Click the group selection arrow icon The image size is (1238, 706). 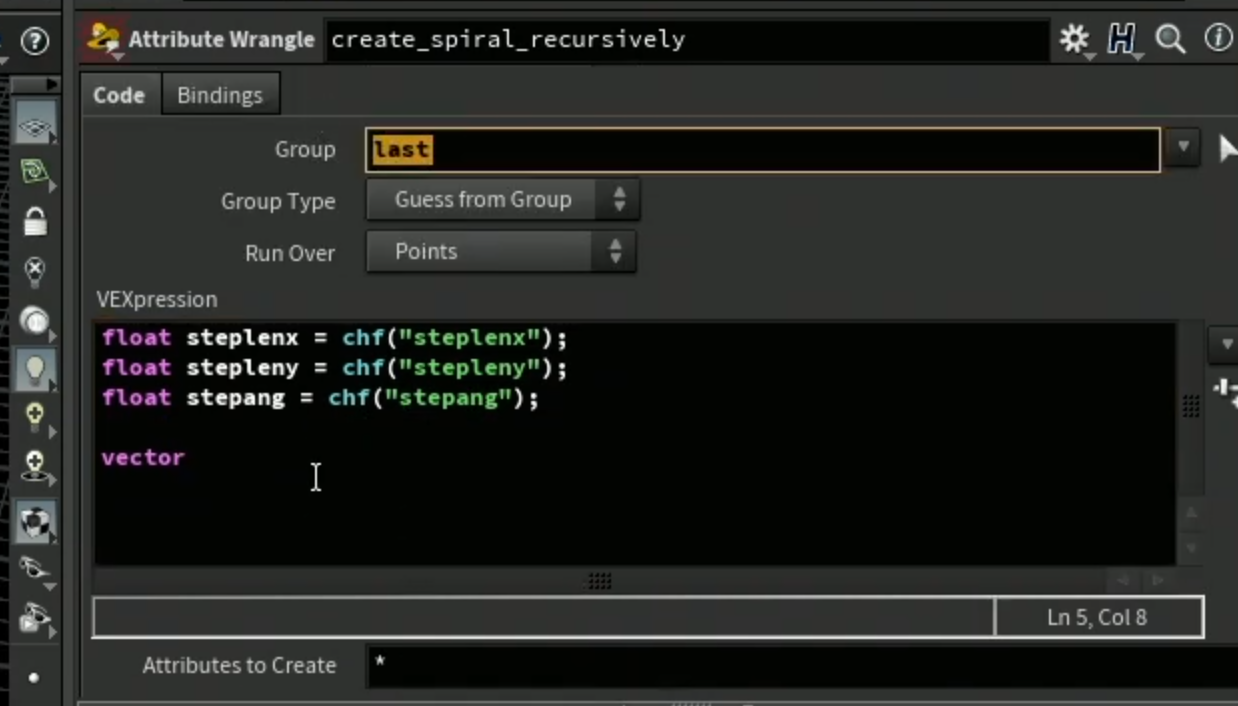[x=1227, y=149]
